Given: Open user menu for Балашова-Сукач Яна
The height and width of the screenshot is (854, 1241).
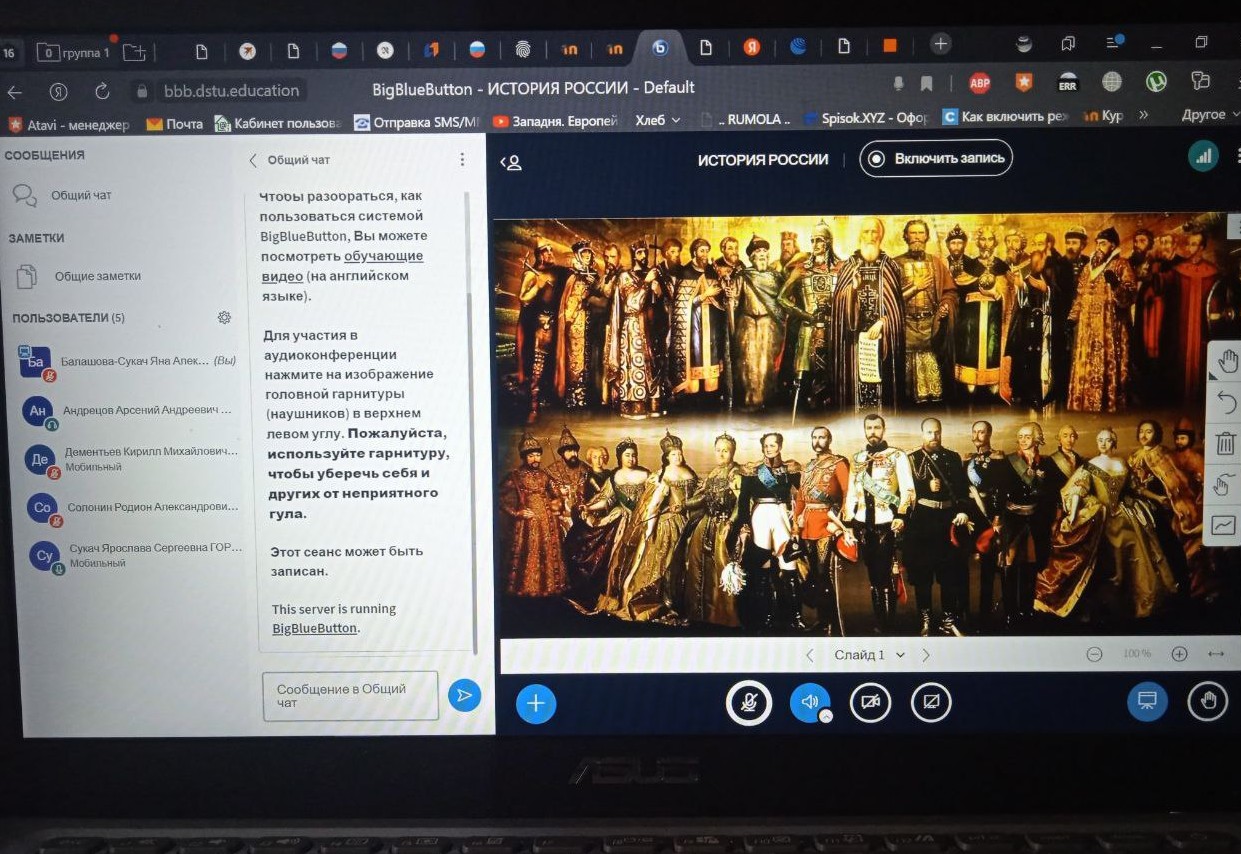Looking at the screenshot, I should tap(127, 361).
